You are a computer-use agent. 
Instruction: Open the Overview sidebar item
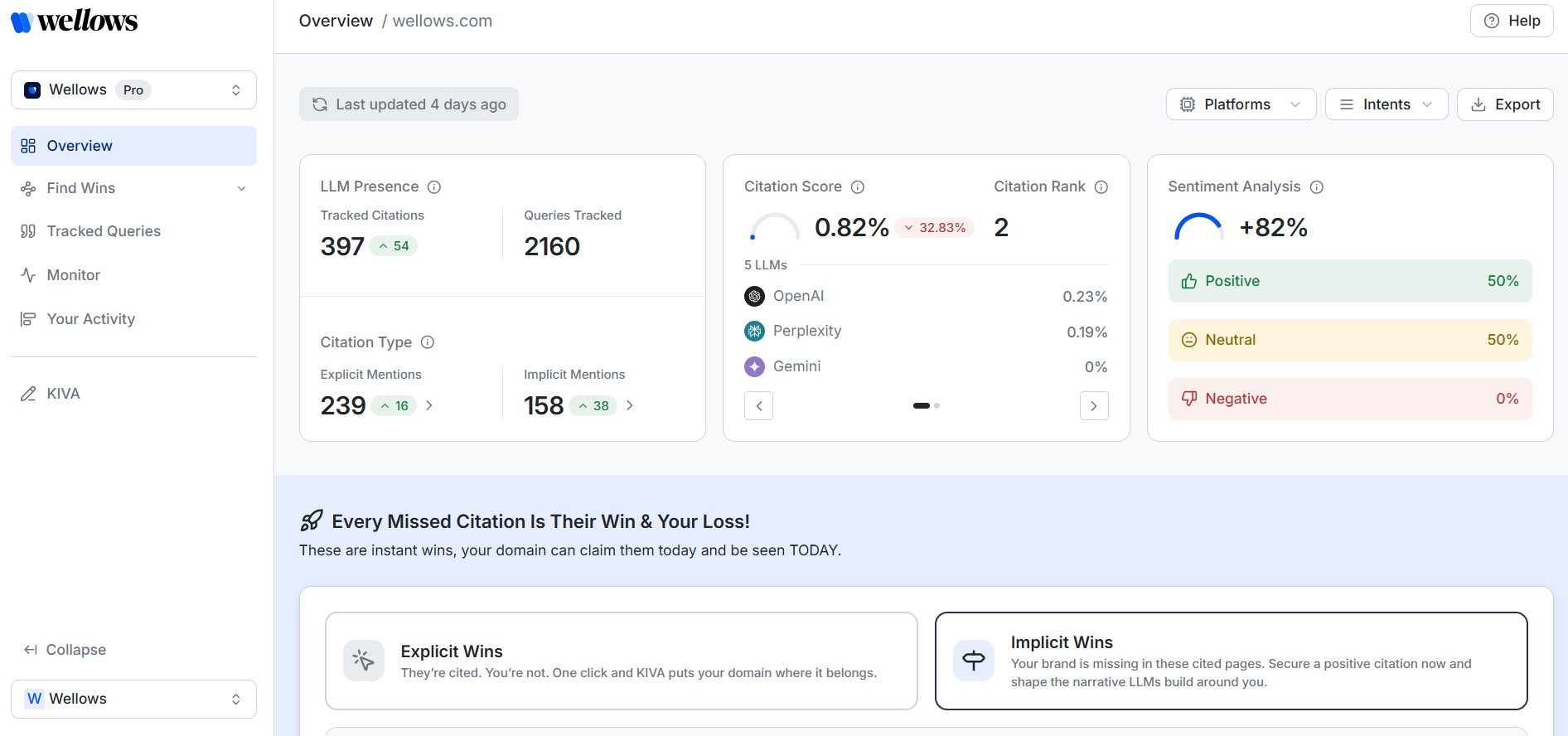tap(133, 146)
